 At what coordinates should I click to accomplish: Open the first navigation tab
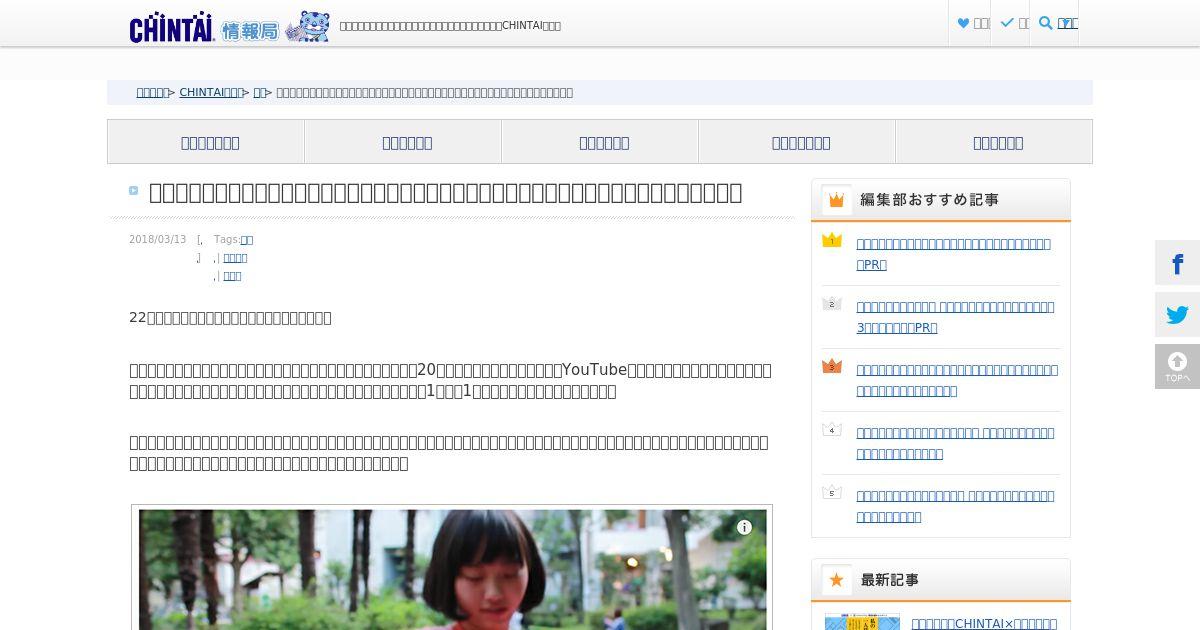coord(206,142)
